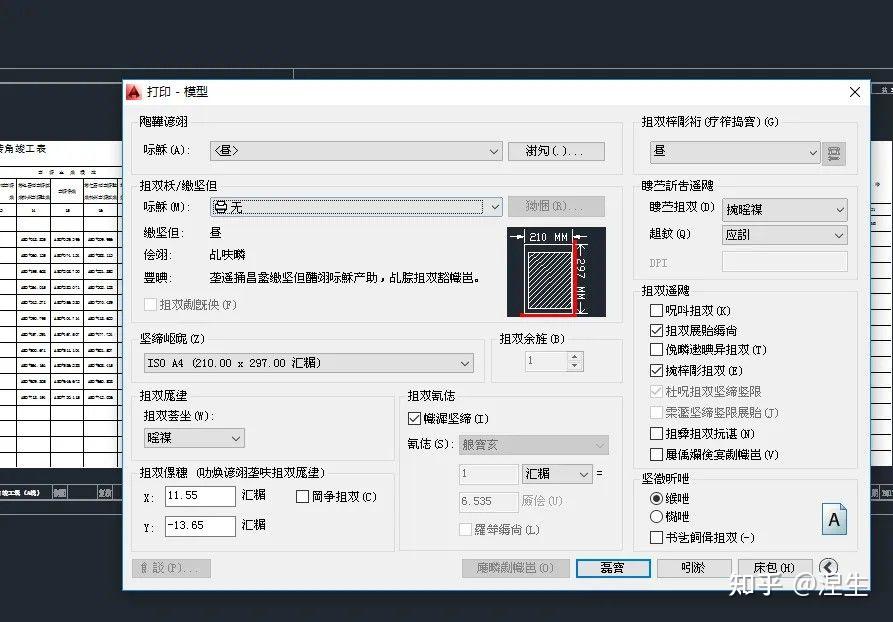This screenshot has height=622, width=893.
Task: Click the Cancel button beside OK
Action: point(694,568)
